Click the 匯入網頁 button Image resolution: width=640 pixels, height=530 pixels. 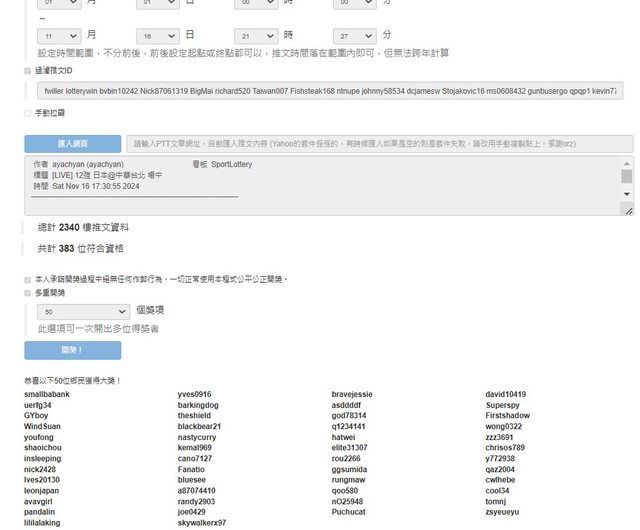[72, 144]
